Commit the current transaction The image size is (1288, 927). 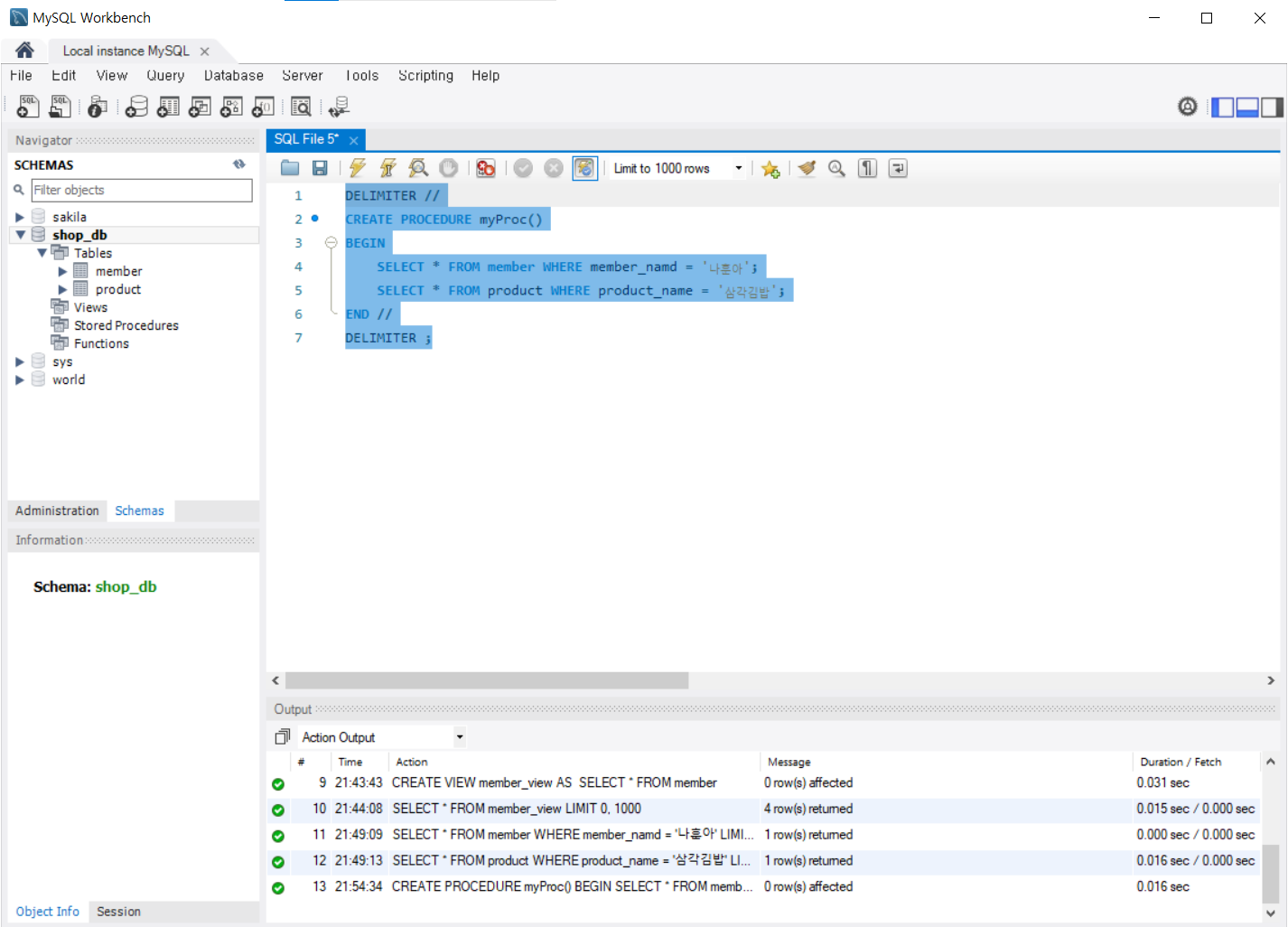(x=523, y=168)
